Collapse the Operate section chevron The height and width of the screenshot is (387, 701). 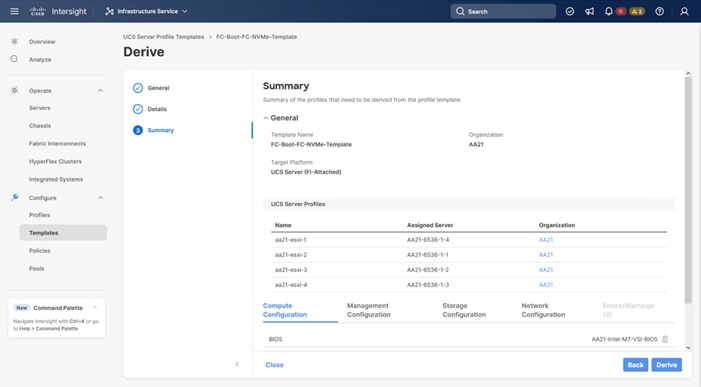(101, 91)
